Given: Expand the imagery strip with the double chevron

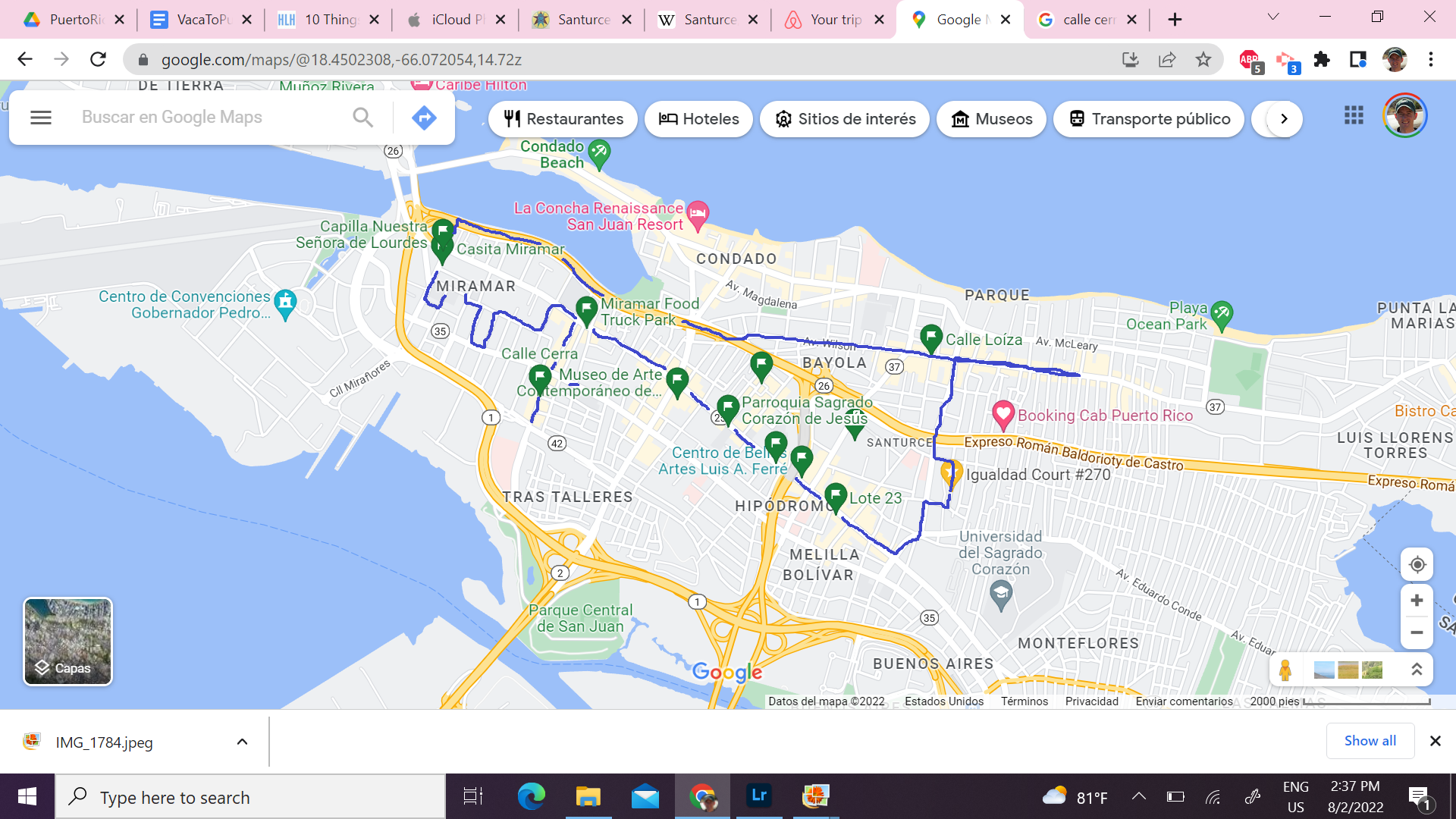Looking at the screenshot, I should [1416, 670].
